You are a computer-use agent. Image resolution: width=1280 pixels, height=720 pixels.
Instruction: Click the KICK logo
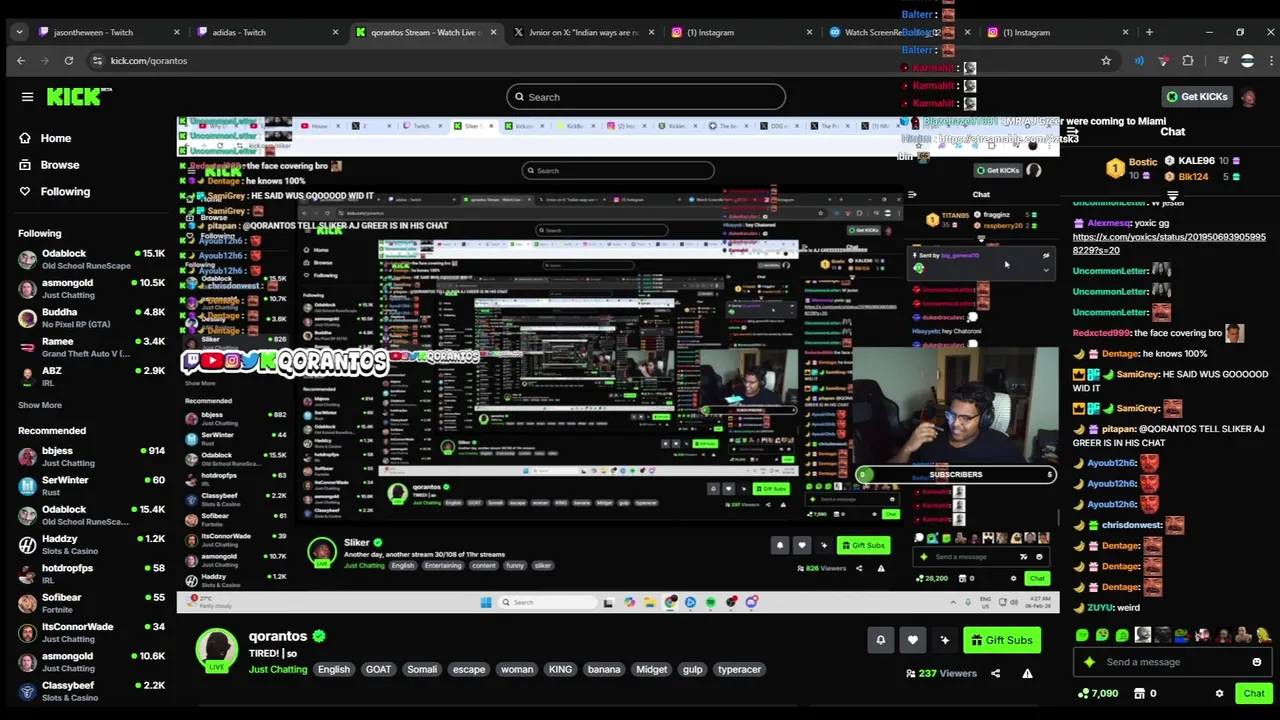[x=78, y=97]
